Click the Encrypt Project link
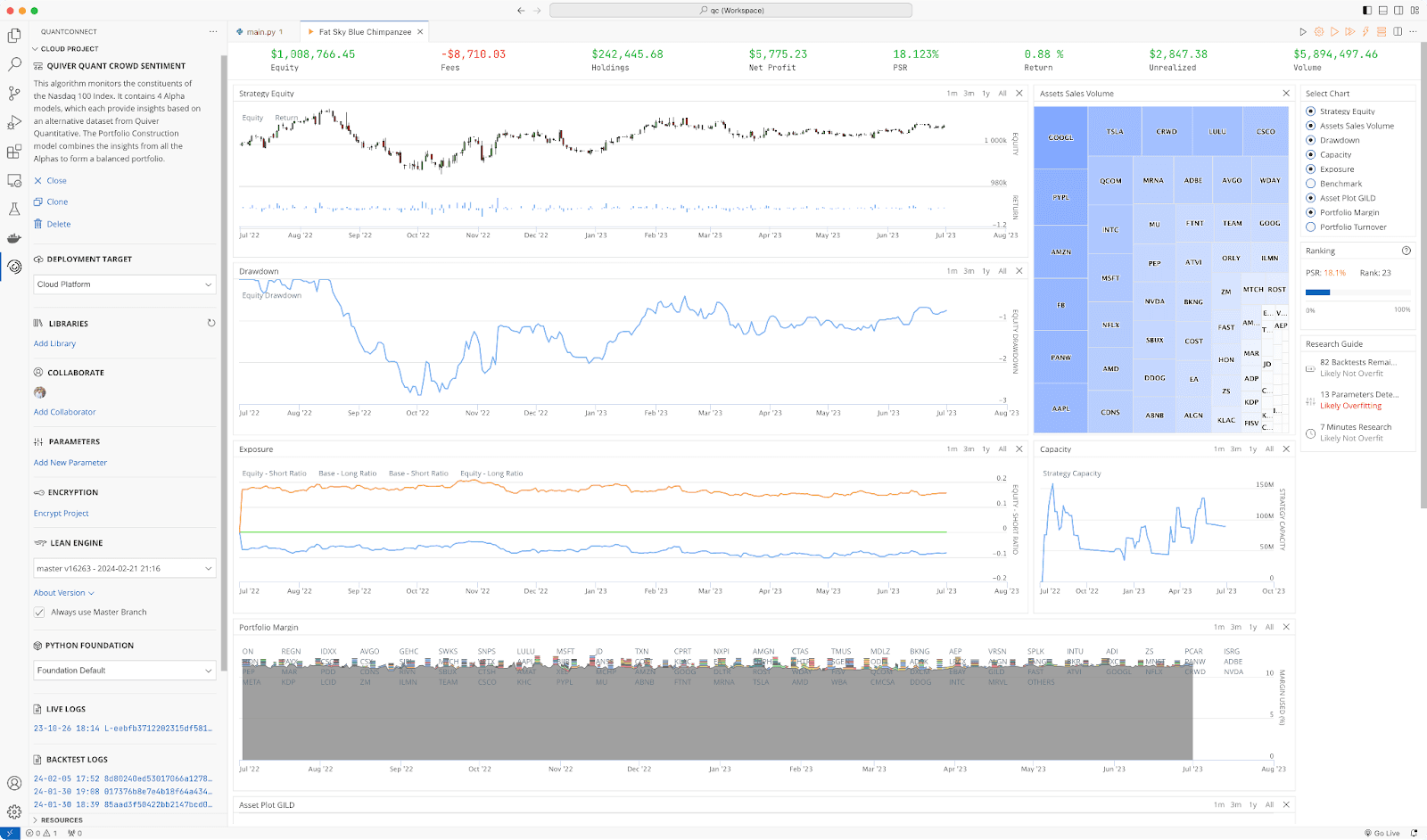The width and height of the screenshot is (1427, 840). pos(62,514)
